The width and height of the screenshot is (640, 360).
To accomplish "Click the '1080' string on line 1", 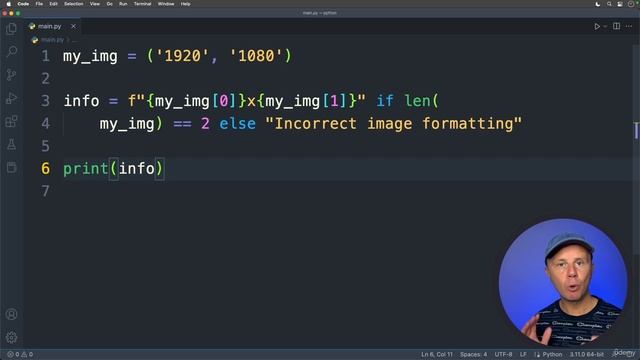I will click(256, 56).
